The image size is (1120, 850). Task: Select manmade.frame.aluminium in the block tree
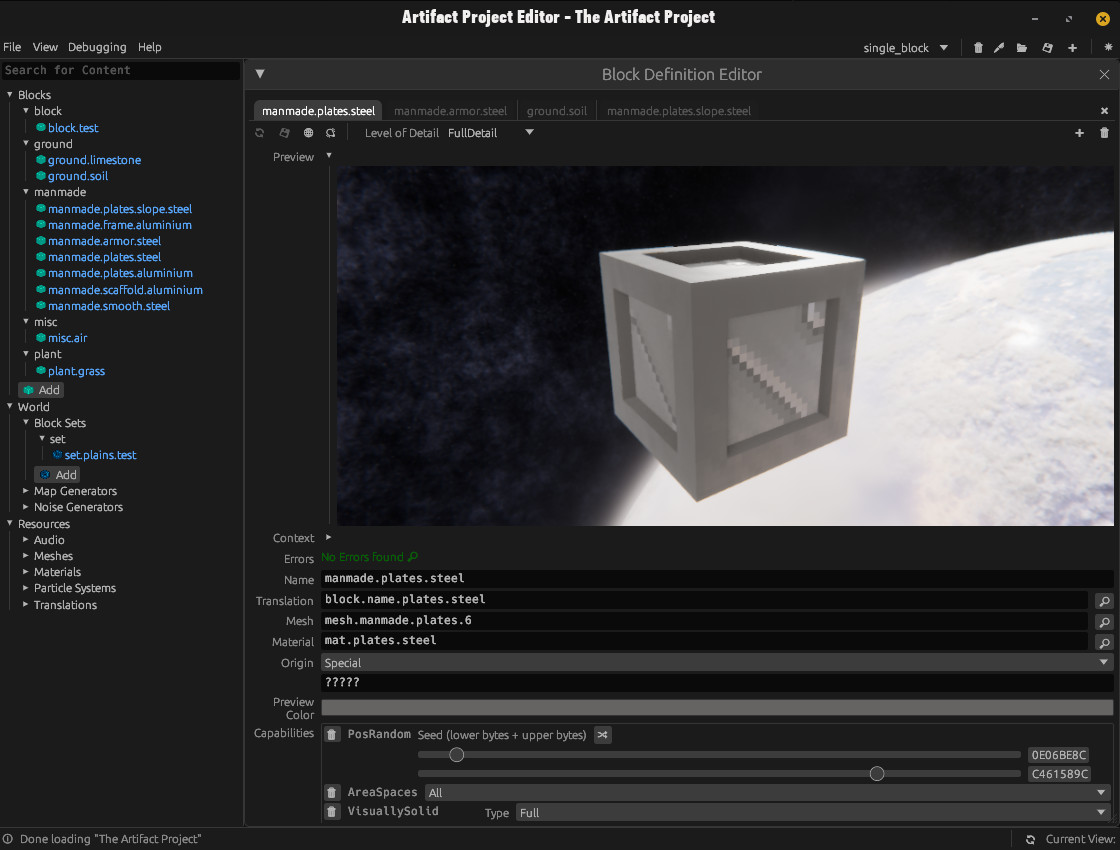point(119,225)
